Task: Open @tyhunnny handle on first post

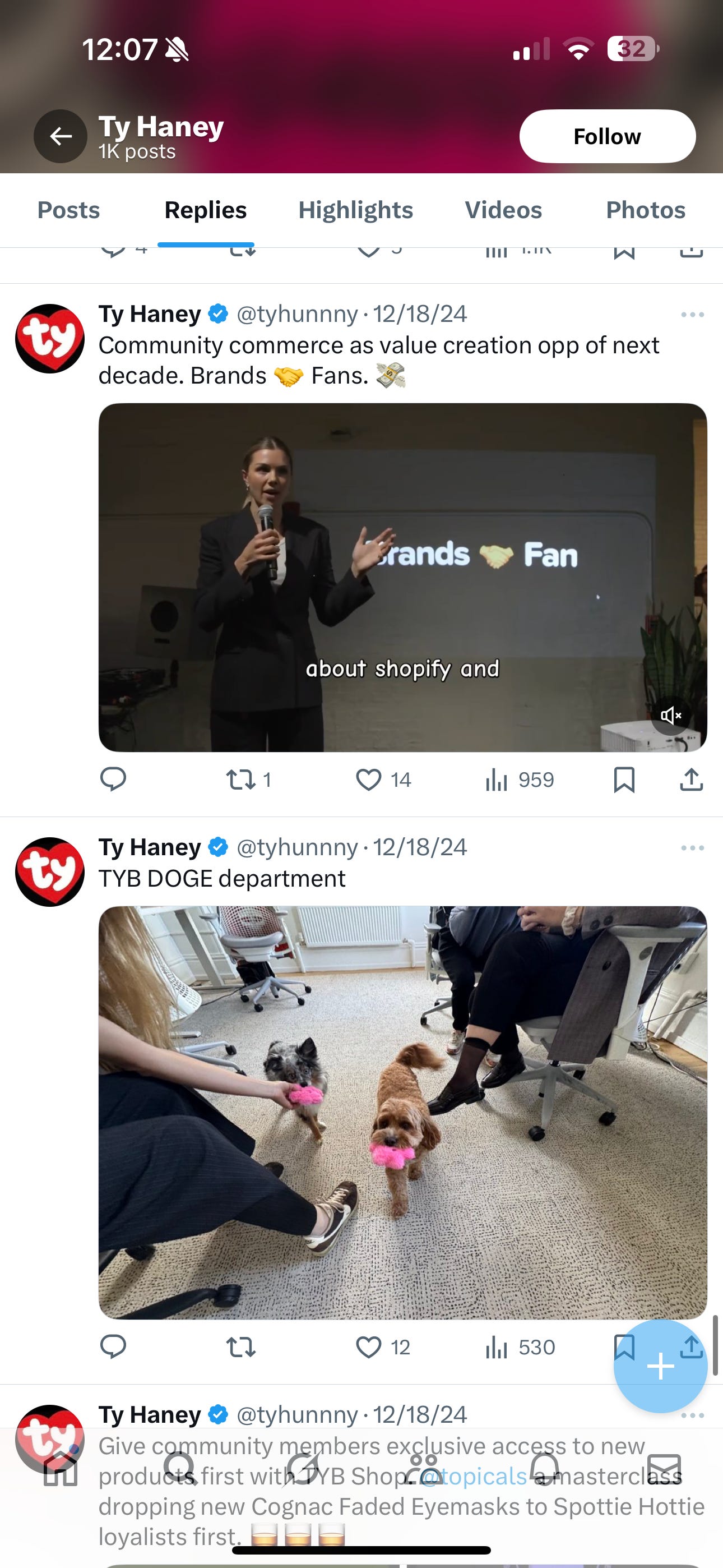Action: [297, 314]
